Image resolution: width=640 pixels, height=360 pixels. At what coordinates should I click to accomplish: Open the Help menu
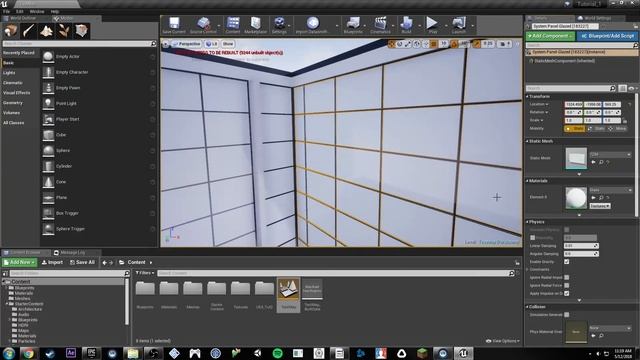pos(55,11)
